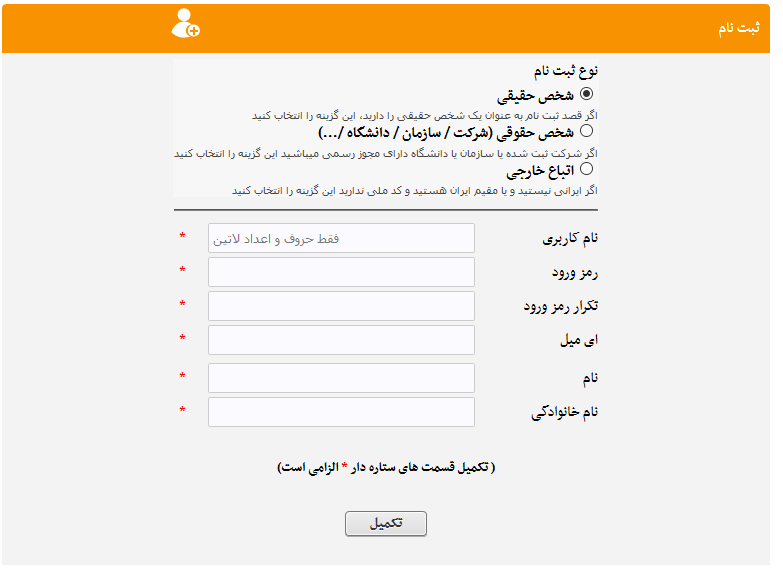Click the 'ثبت نام' header title
783x571 pixels.
pos(738,28)
